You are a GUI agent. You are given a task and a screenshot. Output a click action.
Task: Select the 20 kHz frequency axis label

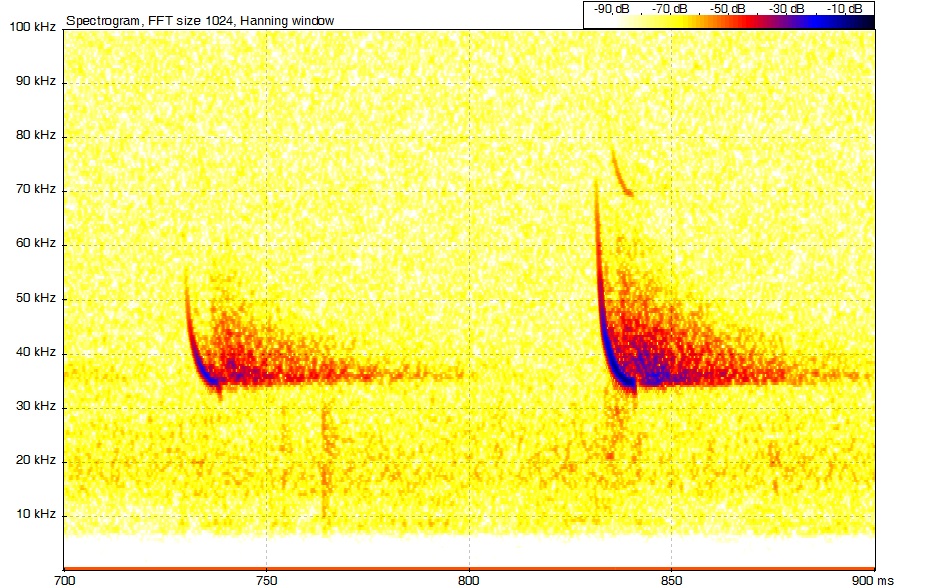click(36, 460)
